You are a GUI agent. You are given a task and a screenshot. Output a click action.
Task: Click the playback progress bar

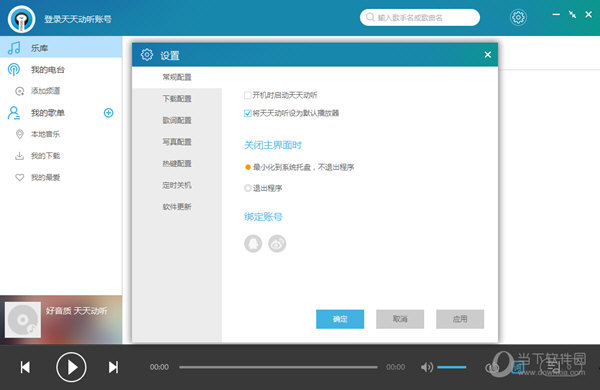point(278,367)
